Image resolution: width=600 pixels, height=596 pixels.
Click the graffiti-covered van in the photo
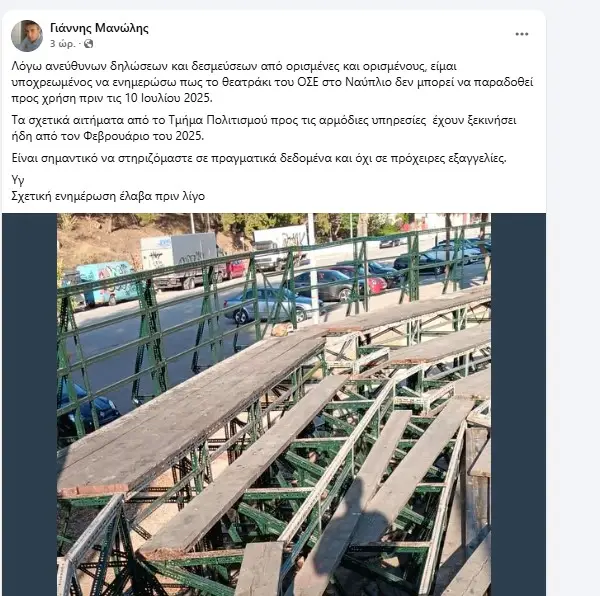tap(107, 281)
